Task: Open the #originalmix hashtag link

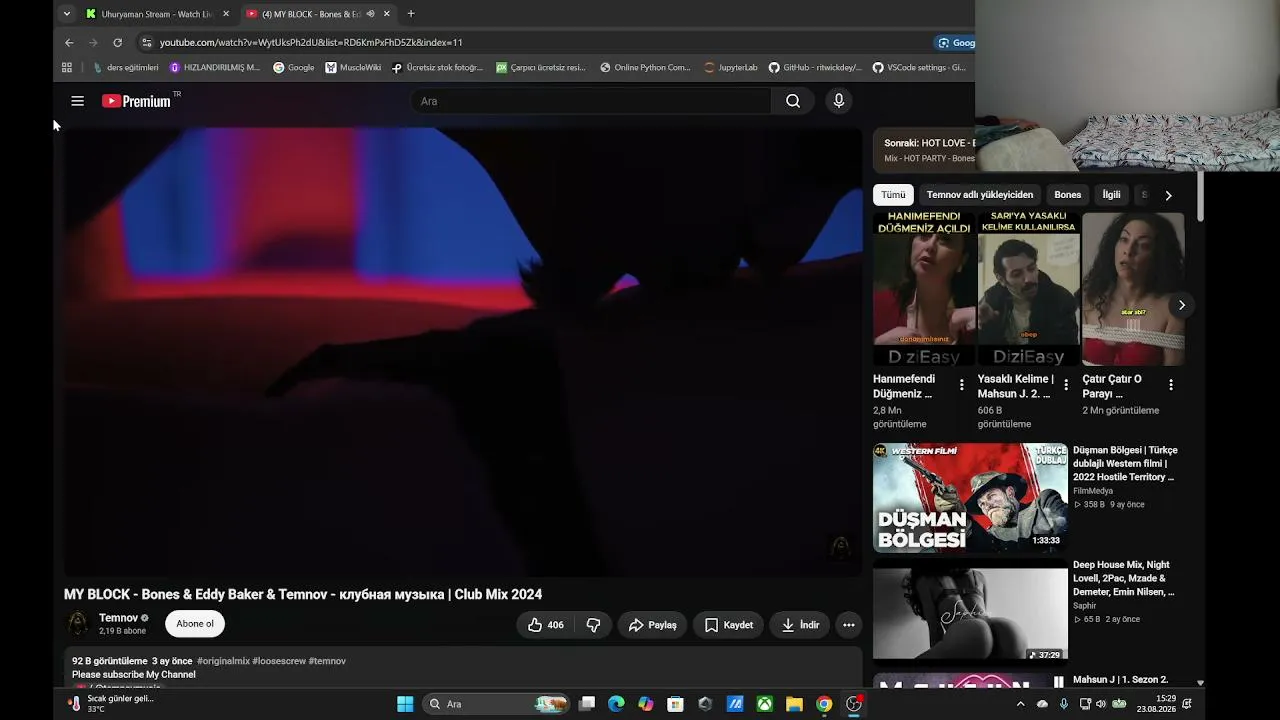Action: point(223,661)
